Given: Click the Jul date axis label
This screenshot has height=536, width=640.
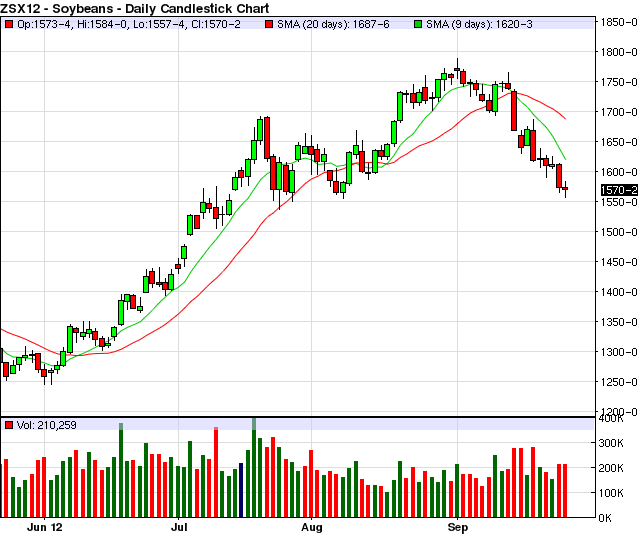Looking at the screenshot, I should (179, 527).
